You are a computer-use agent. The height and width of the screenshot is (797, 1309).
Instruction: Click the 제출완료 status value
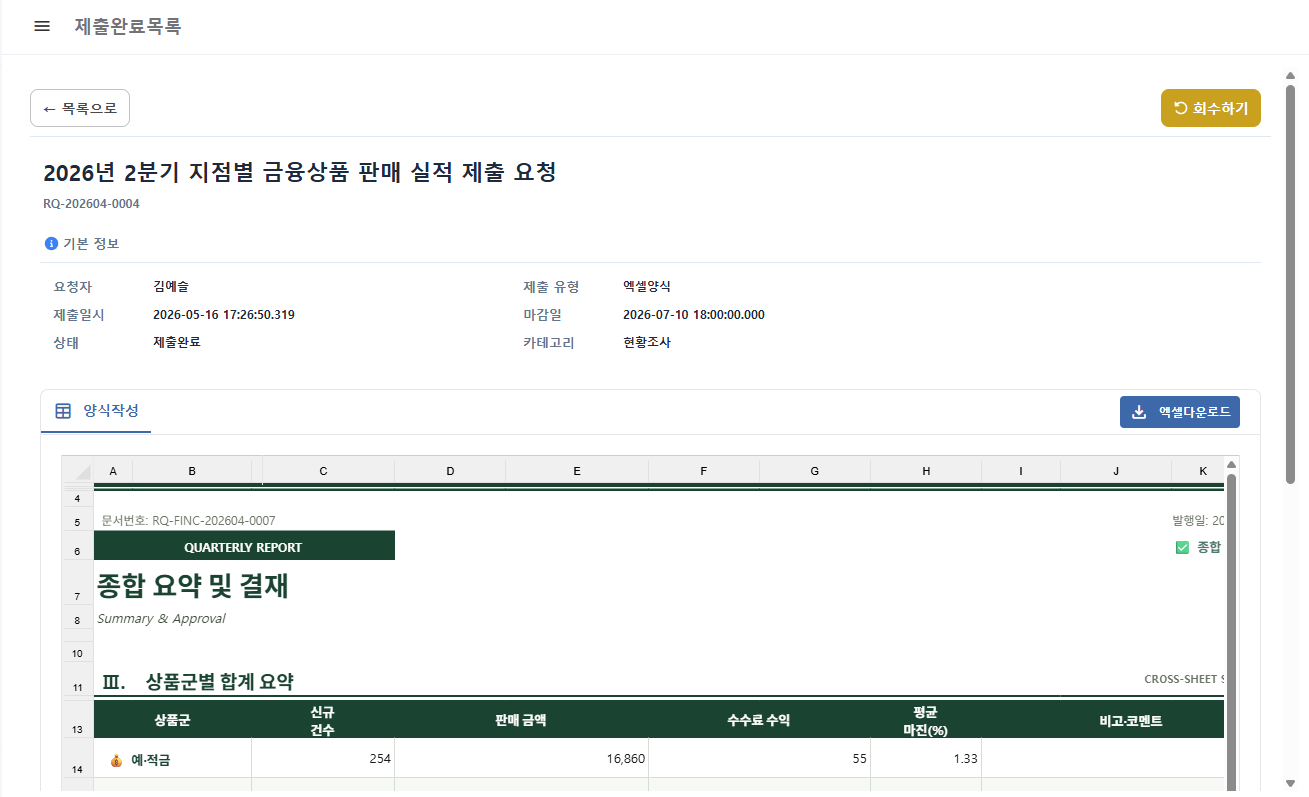pyautogui.click(x=177, y=342)
